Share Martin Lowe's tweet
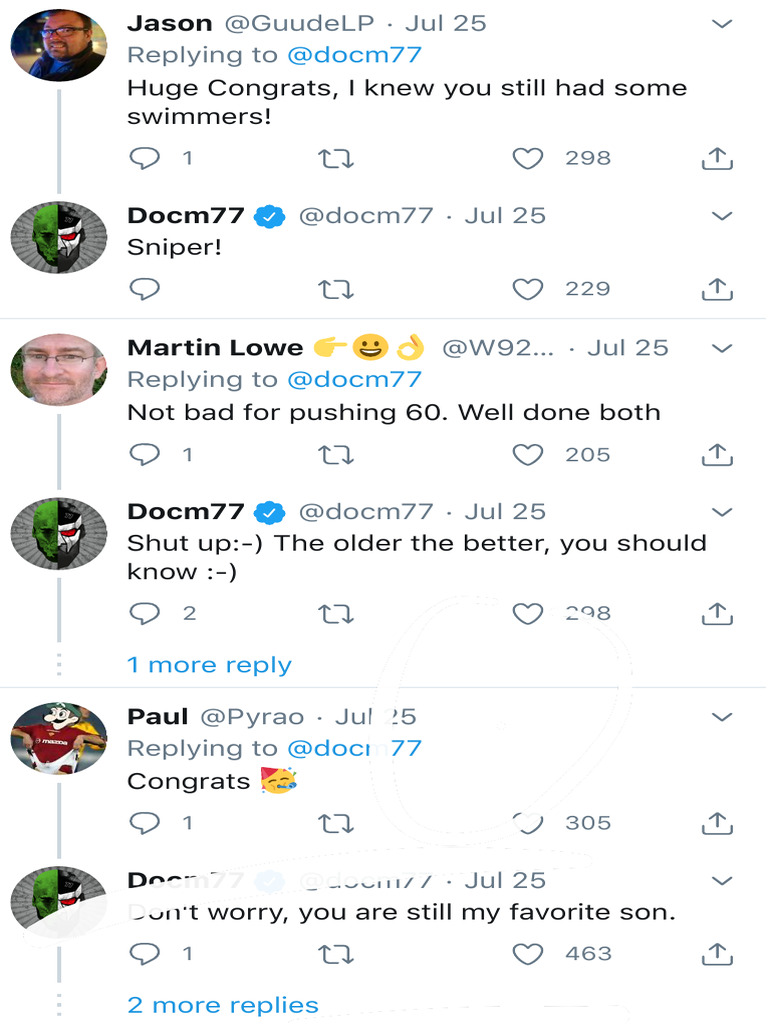 717,455
